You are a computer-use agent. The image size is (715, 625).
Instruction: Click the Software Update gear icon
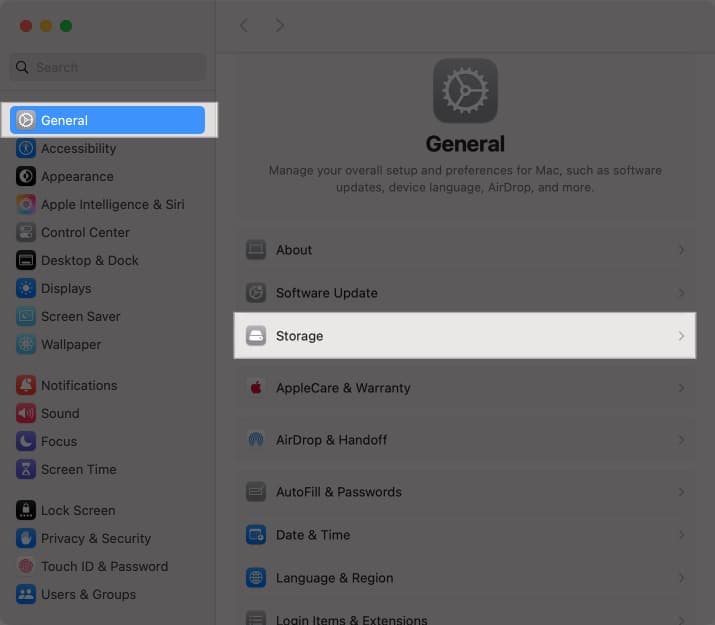pos(256,293)
